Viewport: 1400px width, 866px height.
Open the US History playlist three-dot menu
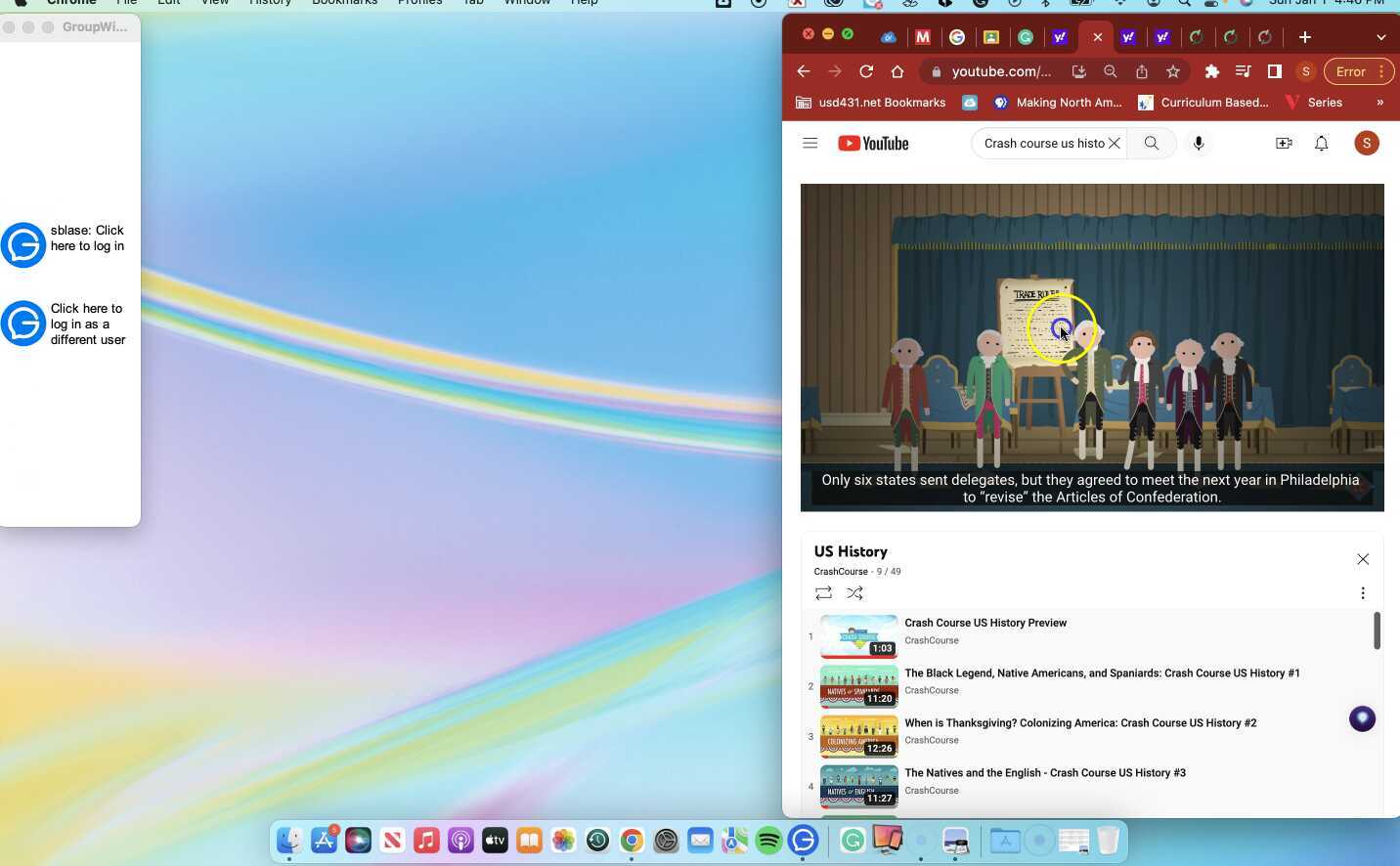[1362, 593]
